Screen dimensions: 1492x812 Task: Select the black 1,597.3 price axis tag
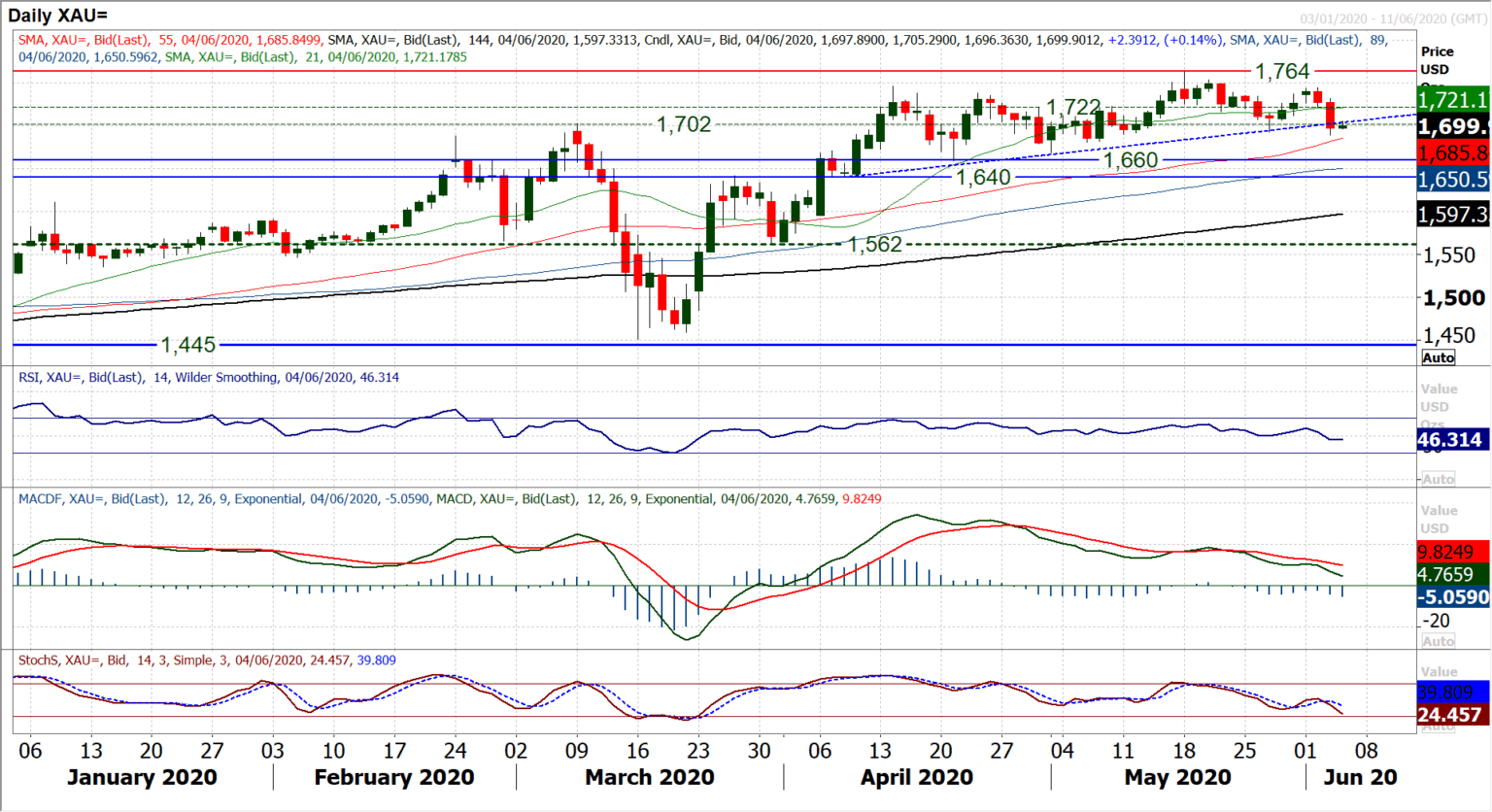pos(1453,214)
